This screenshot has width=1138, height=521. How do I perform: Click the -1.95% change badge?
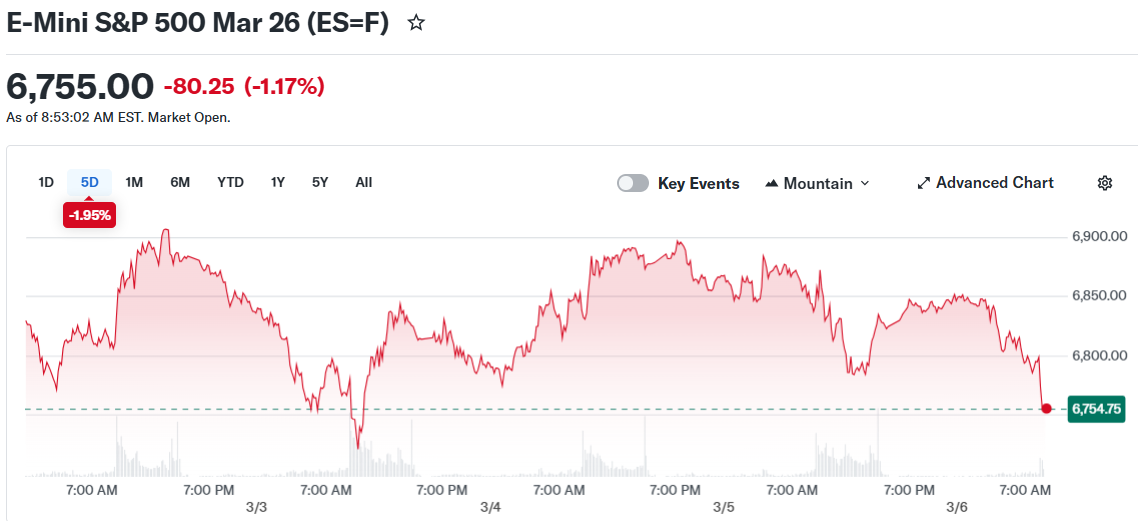tap(90, 215)
